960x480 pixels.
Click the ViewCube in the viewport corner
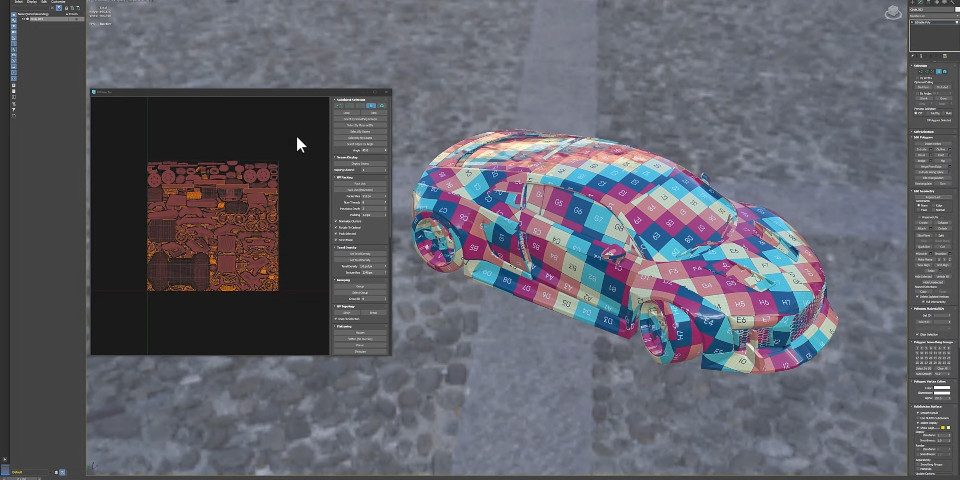[892, 12]
